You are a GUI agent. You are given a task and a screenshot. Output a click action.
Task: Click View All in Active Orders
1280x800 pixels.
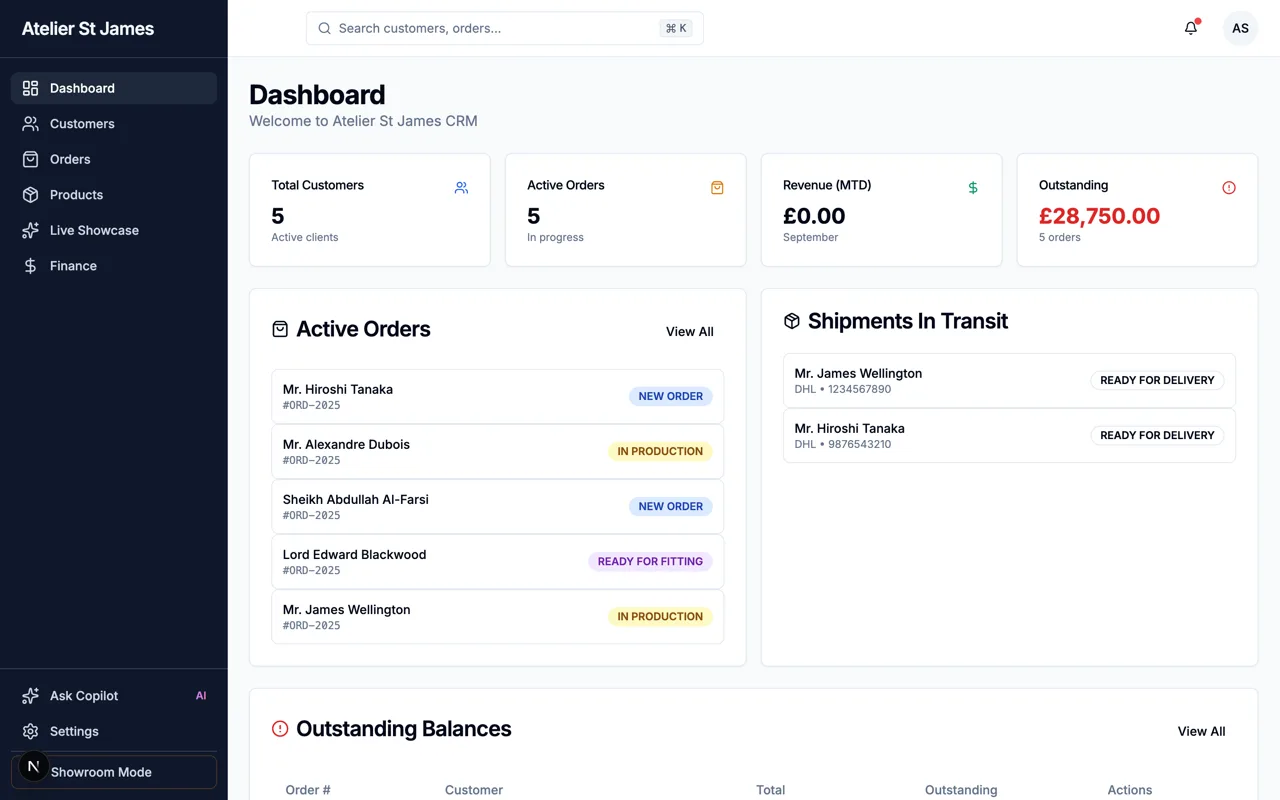pos(690,331)
